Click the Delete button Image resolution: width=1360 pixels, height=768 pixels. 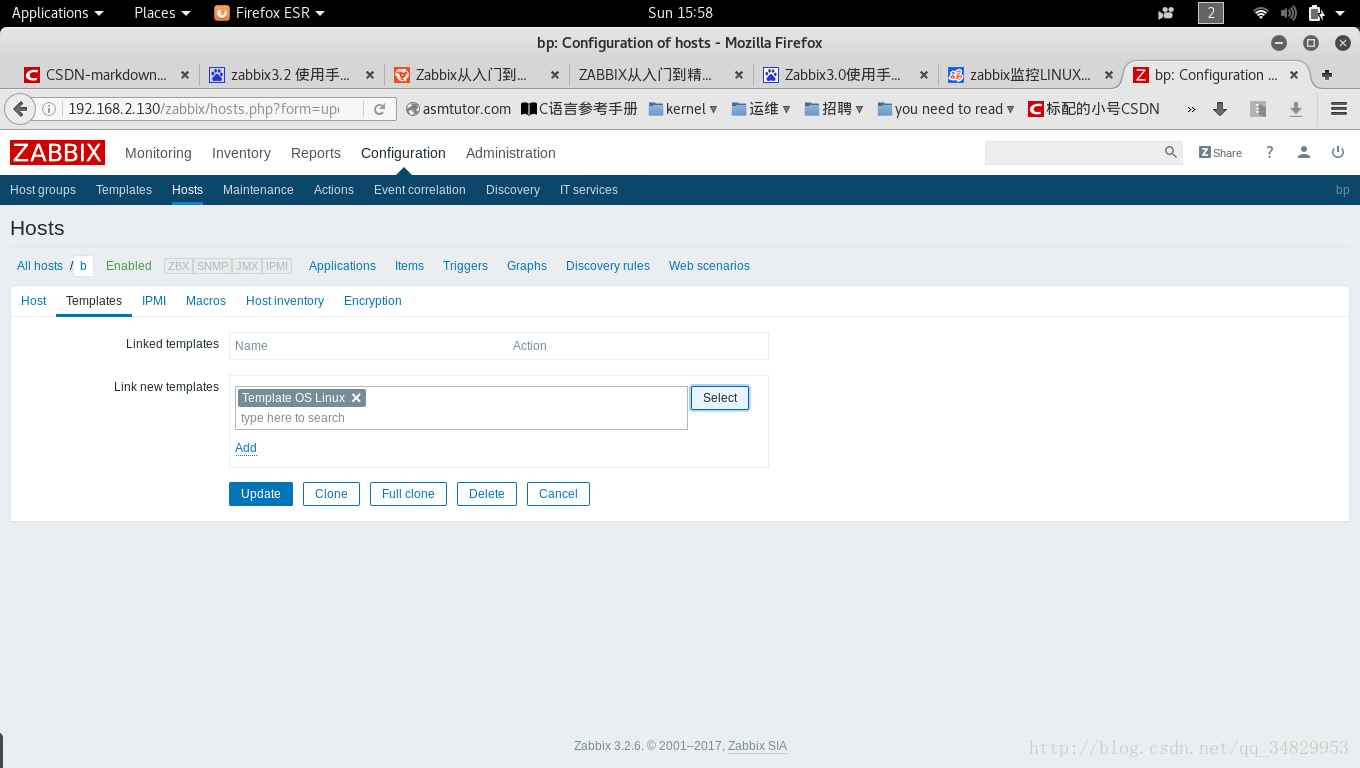point(487,494)
